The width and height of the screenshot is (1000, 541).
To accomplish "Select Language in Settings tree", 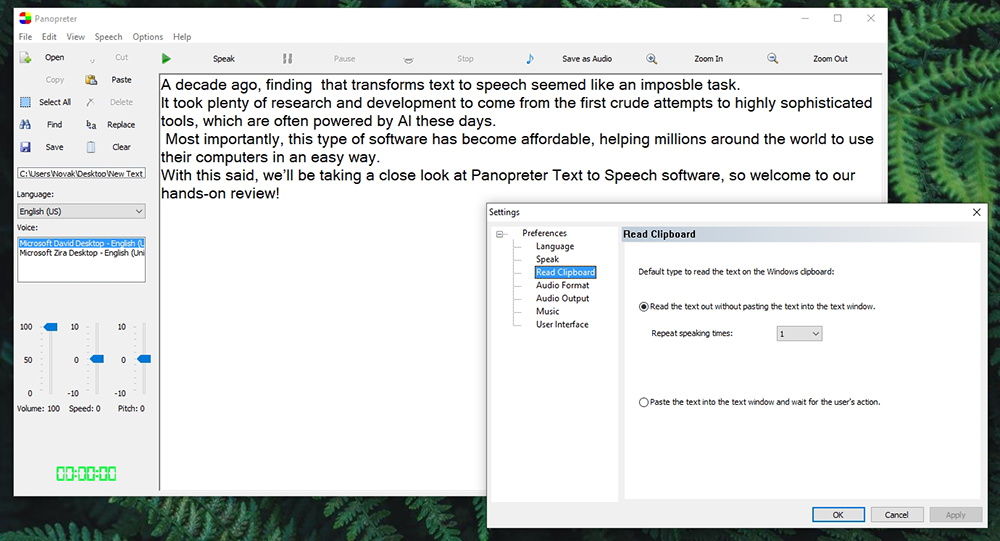I will [555, 246].
